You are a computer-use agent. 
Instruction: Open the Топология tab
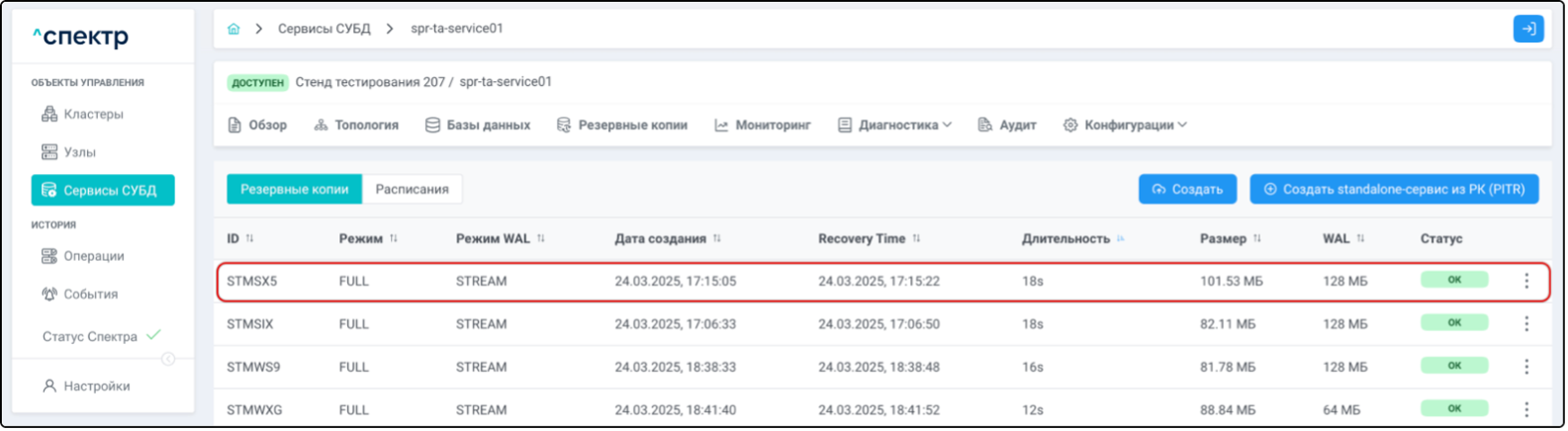[356, 126]
